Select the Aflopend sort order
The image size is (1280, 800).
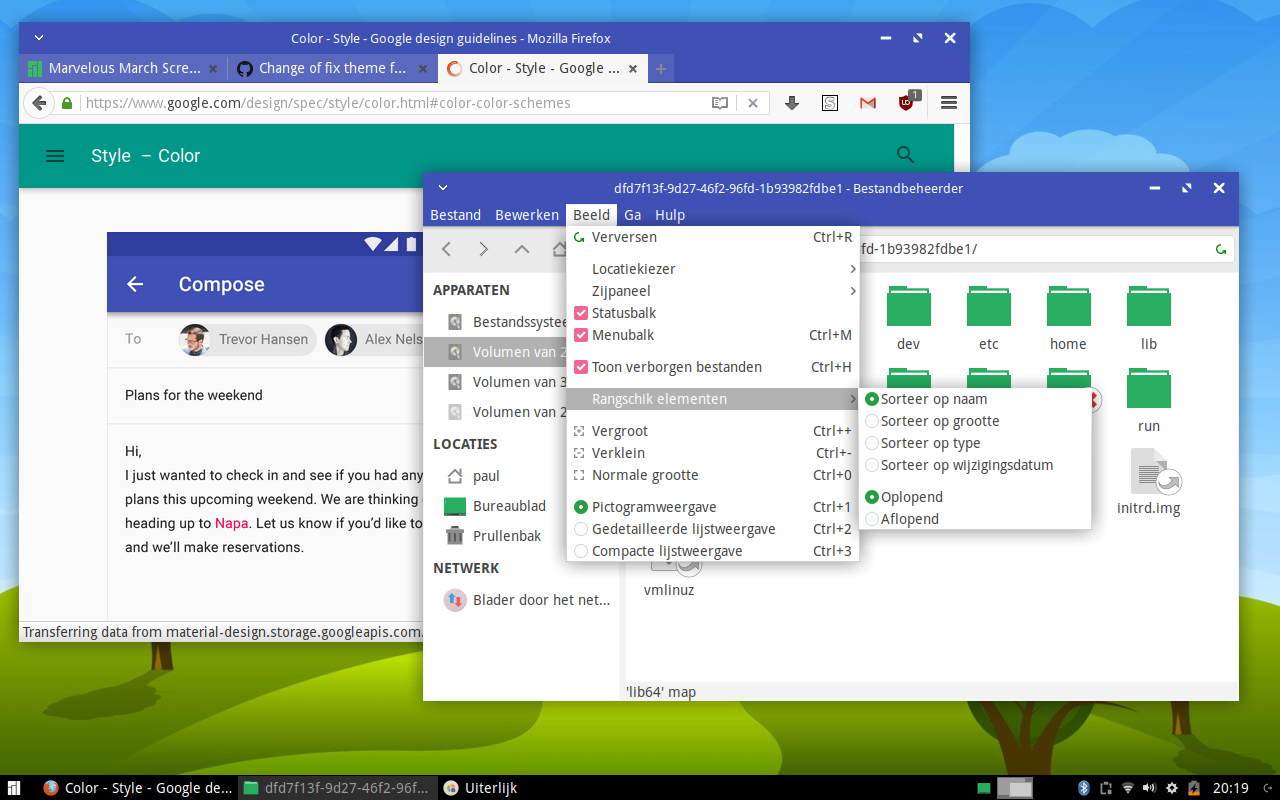coord(975,519)
